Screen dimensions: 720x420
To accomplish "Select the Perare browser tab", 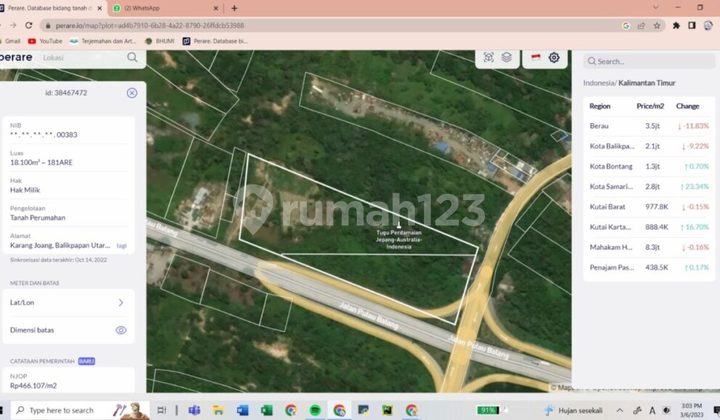I will 50,8.
